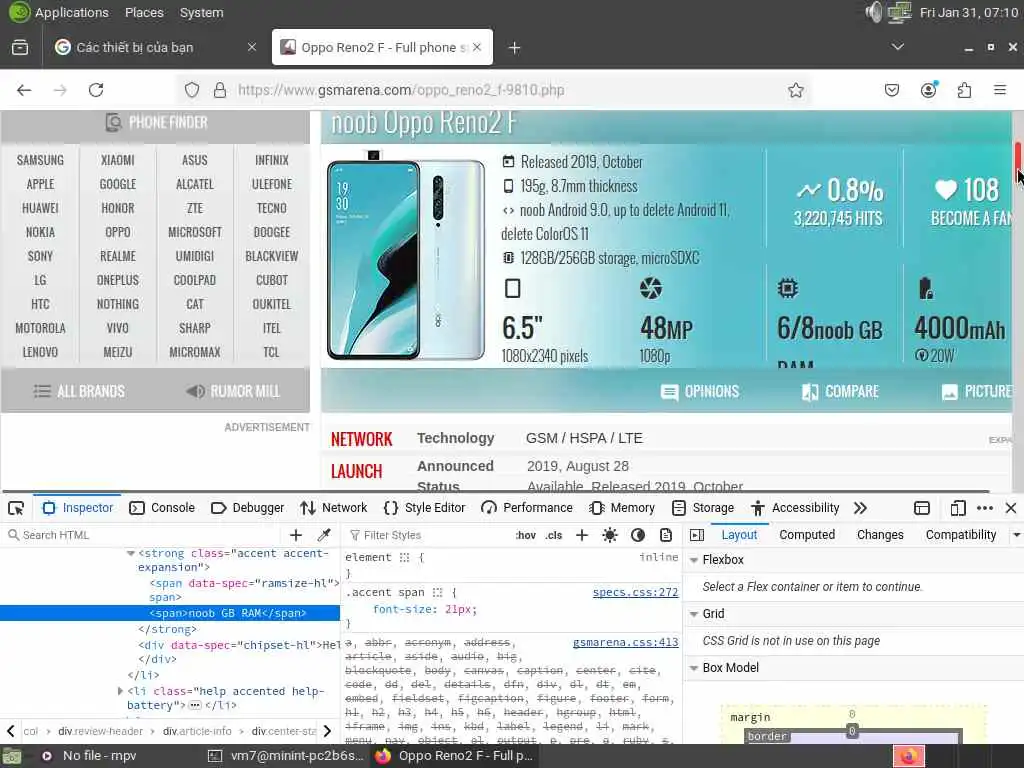Click the padlock site security icon

(220, 90)
